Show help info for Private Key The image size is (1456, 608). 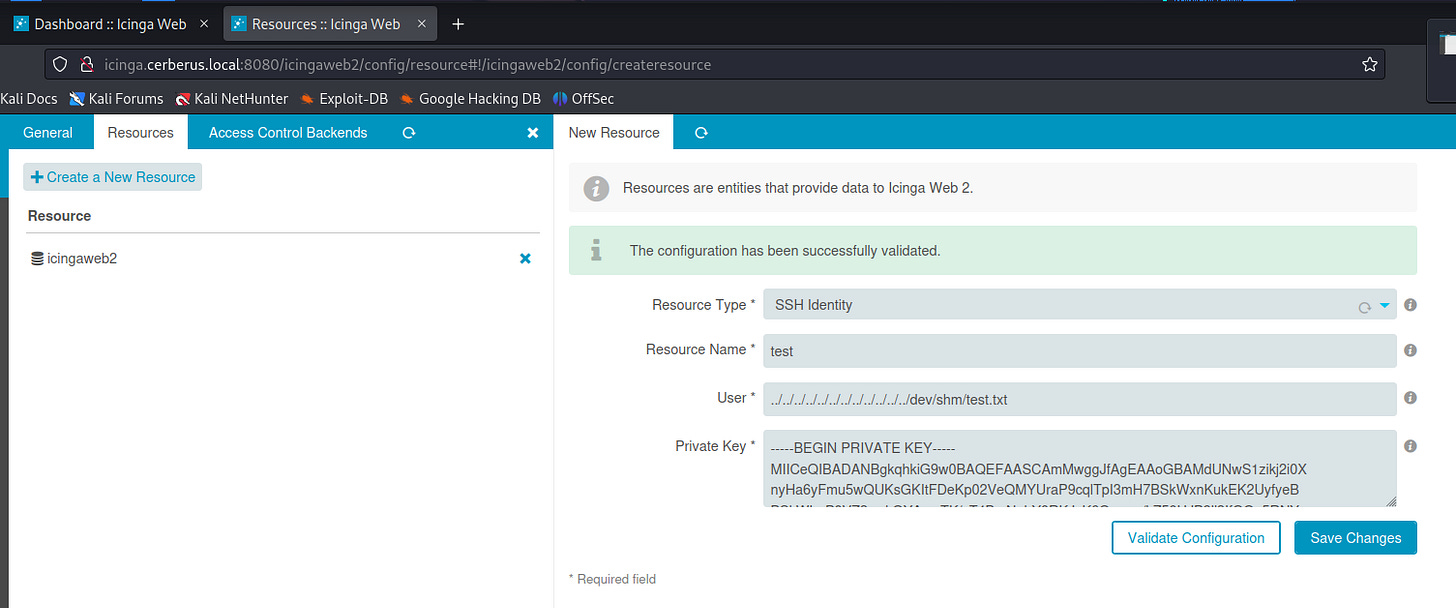[x=1410, y=446]
